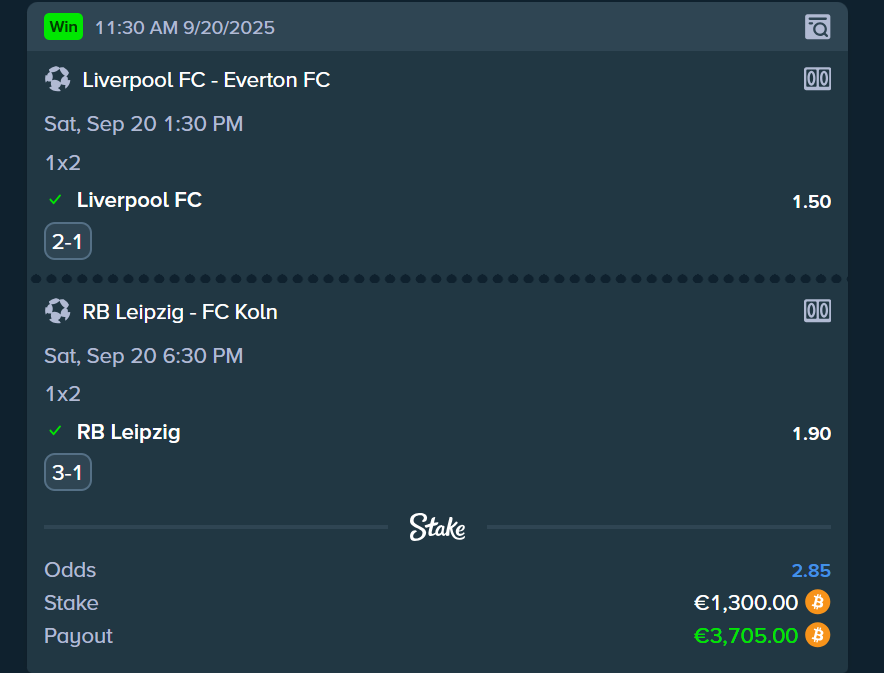884x673 pixels.
Task: Click the 2-1 score badge
Action: [x=67, y=241]
